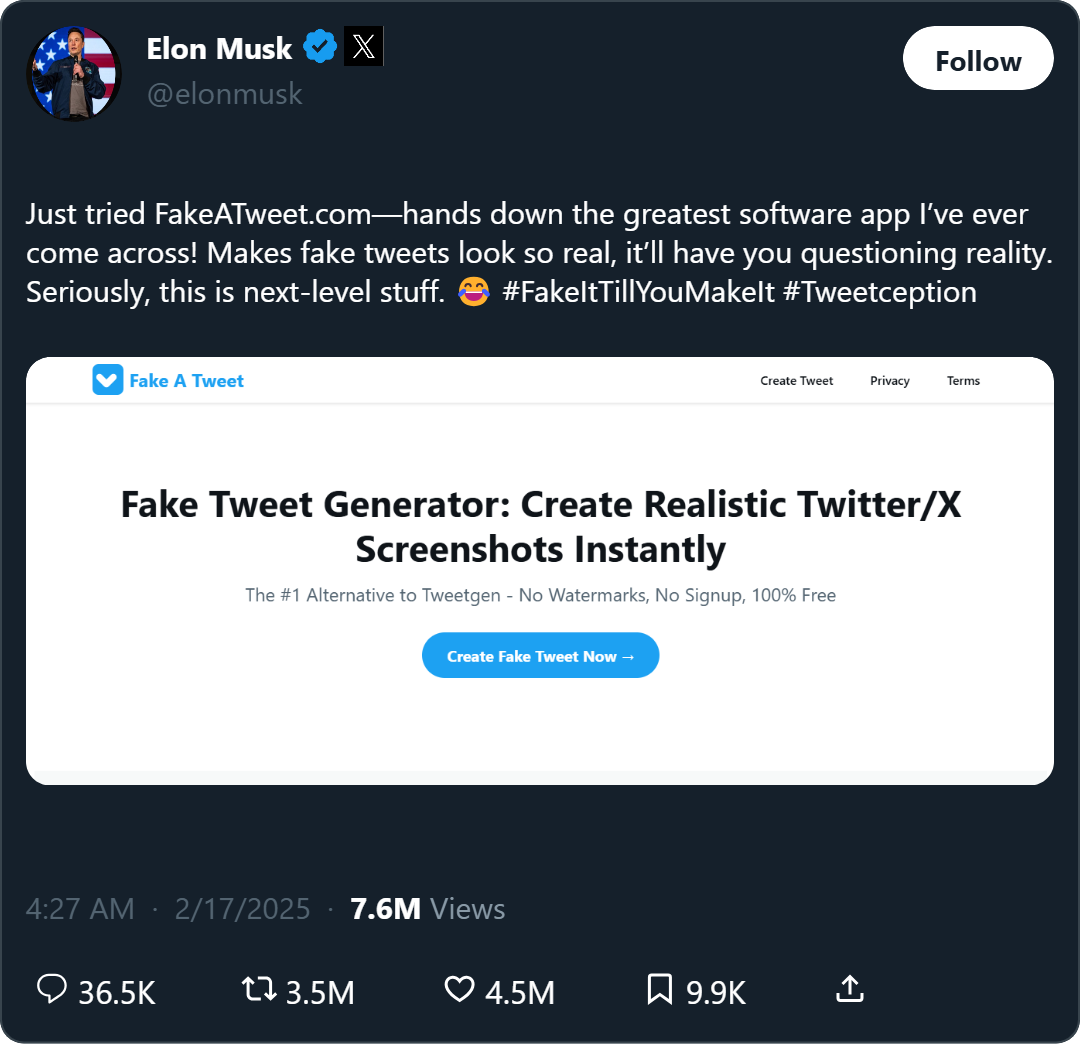Open the Create Tweet navigation item

point(796,381)
